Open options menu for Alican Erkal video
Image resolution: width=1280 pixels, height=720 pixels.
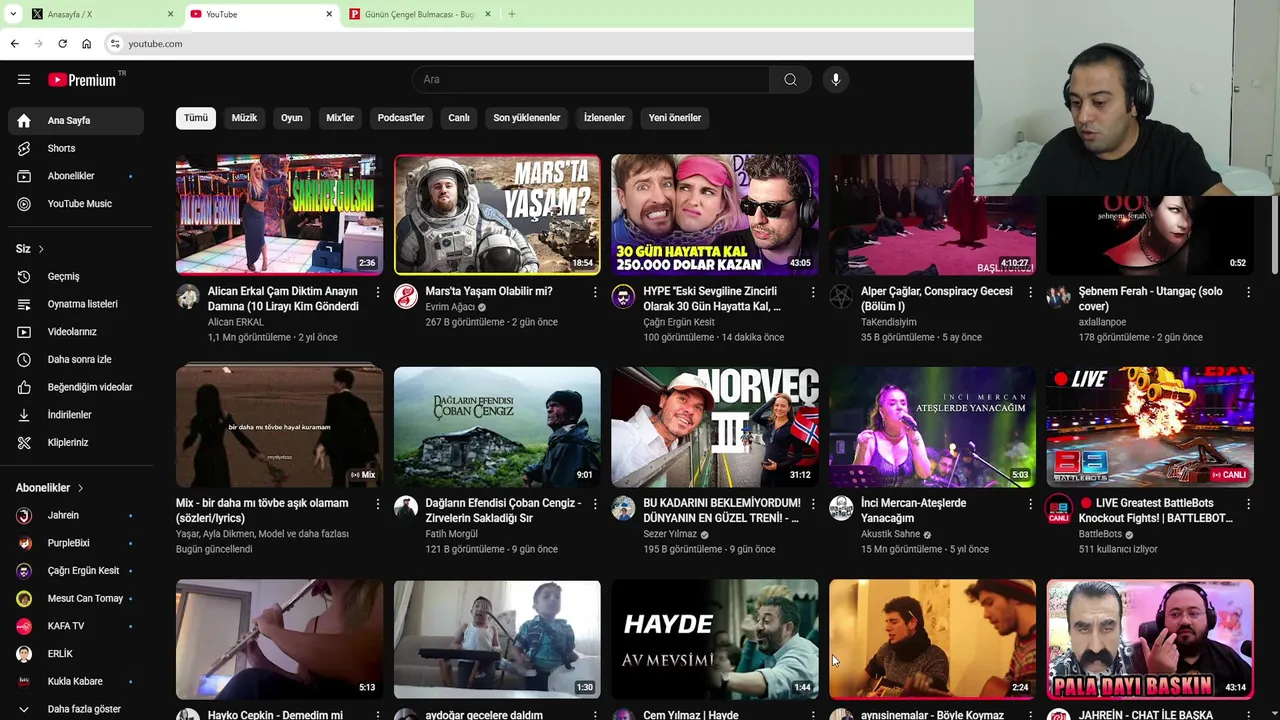coord(377,292)
